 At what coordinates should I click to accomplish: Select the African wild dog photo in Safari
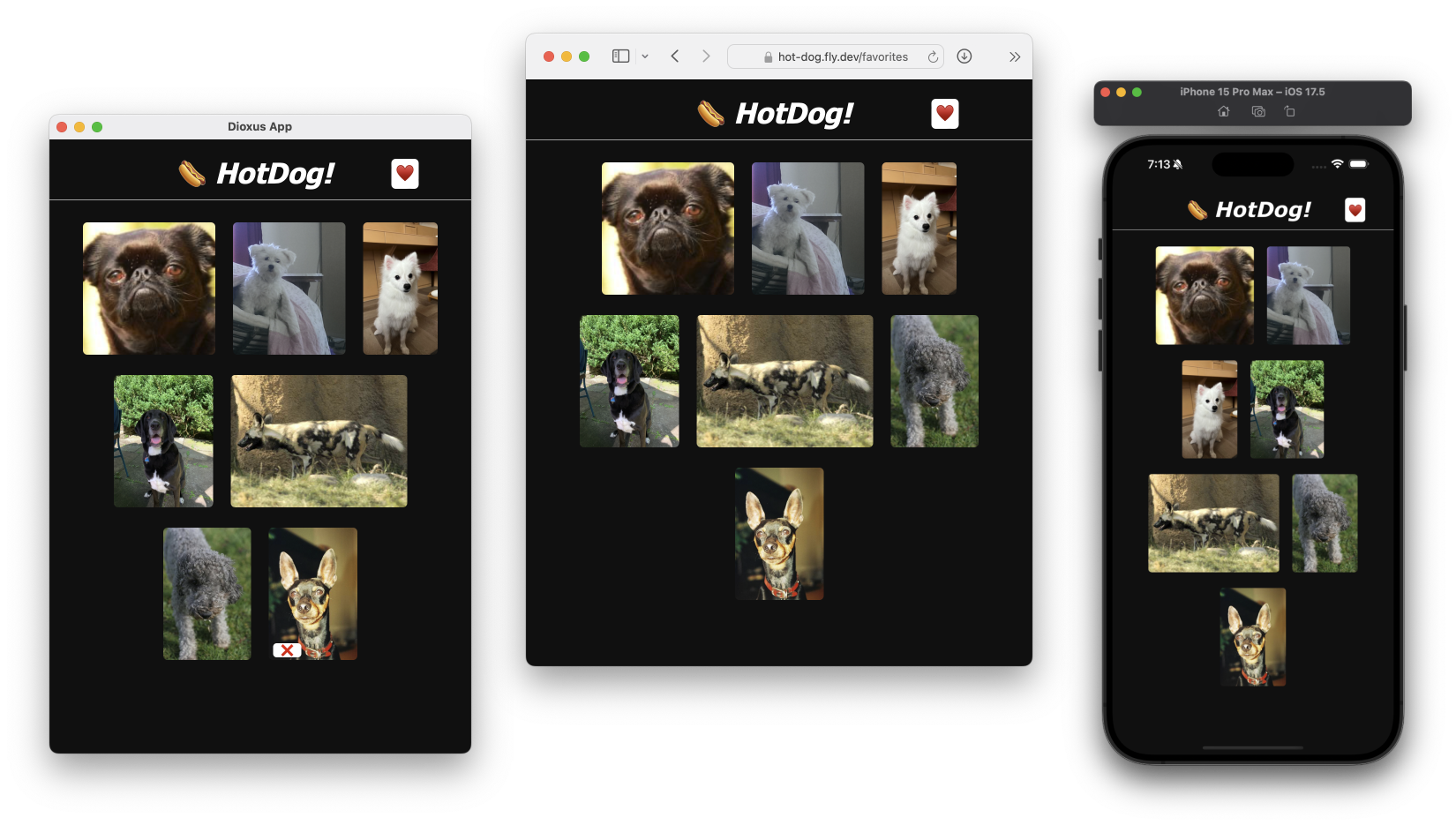pyautogui.click(x=784, y=381)
